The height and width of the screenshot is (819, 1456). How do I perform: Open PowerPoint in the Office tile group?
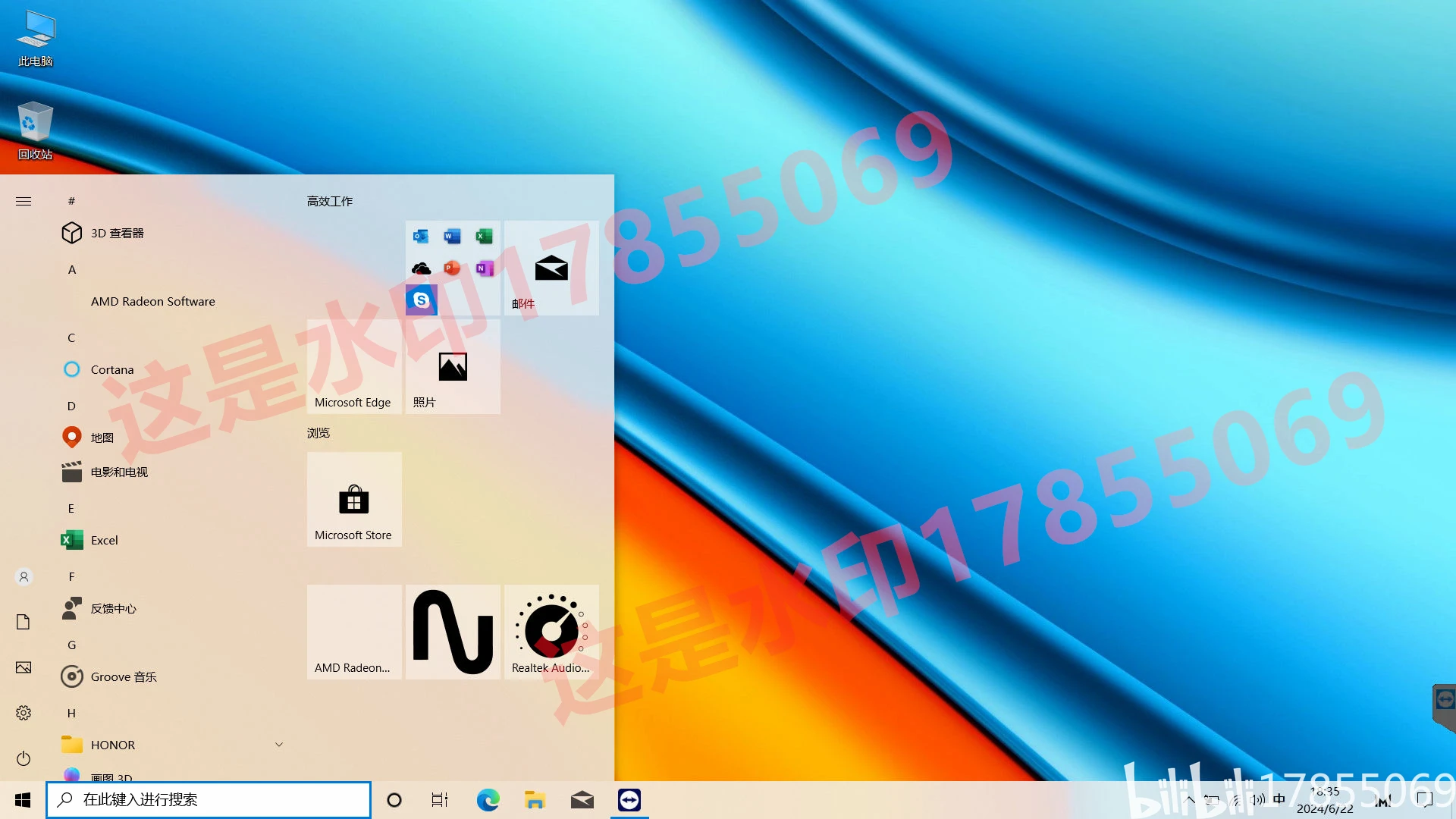point(453,268)
